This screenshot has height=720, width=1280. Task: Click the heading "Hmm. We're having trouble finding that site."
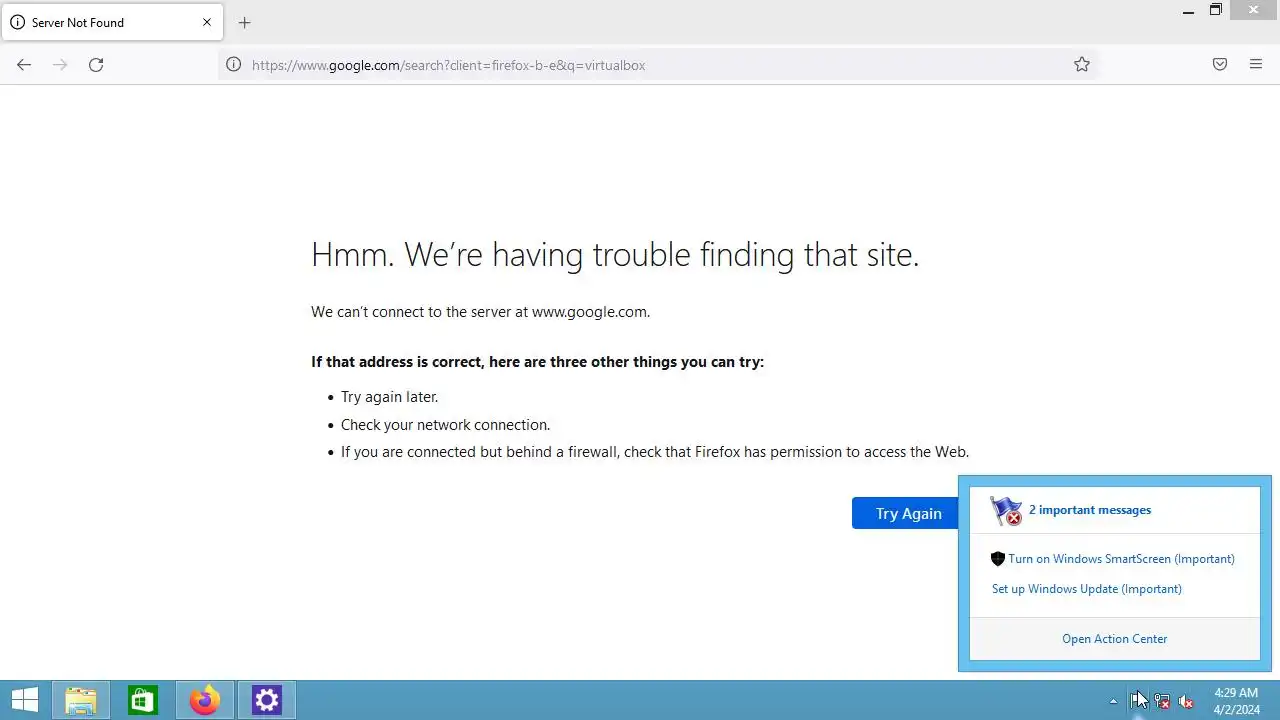coord(615,254)
